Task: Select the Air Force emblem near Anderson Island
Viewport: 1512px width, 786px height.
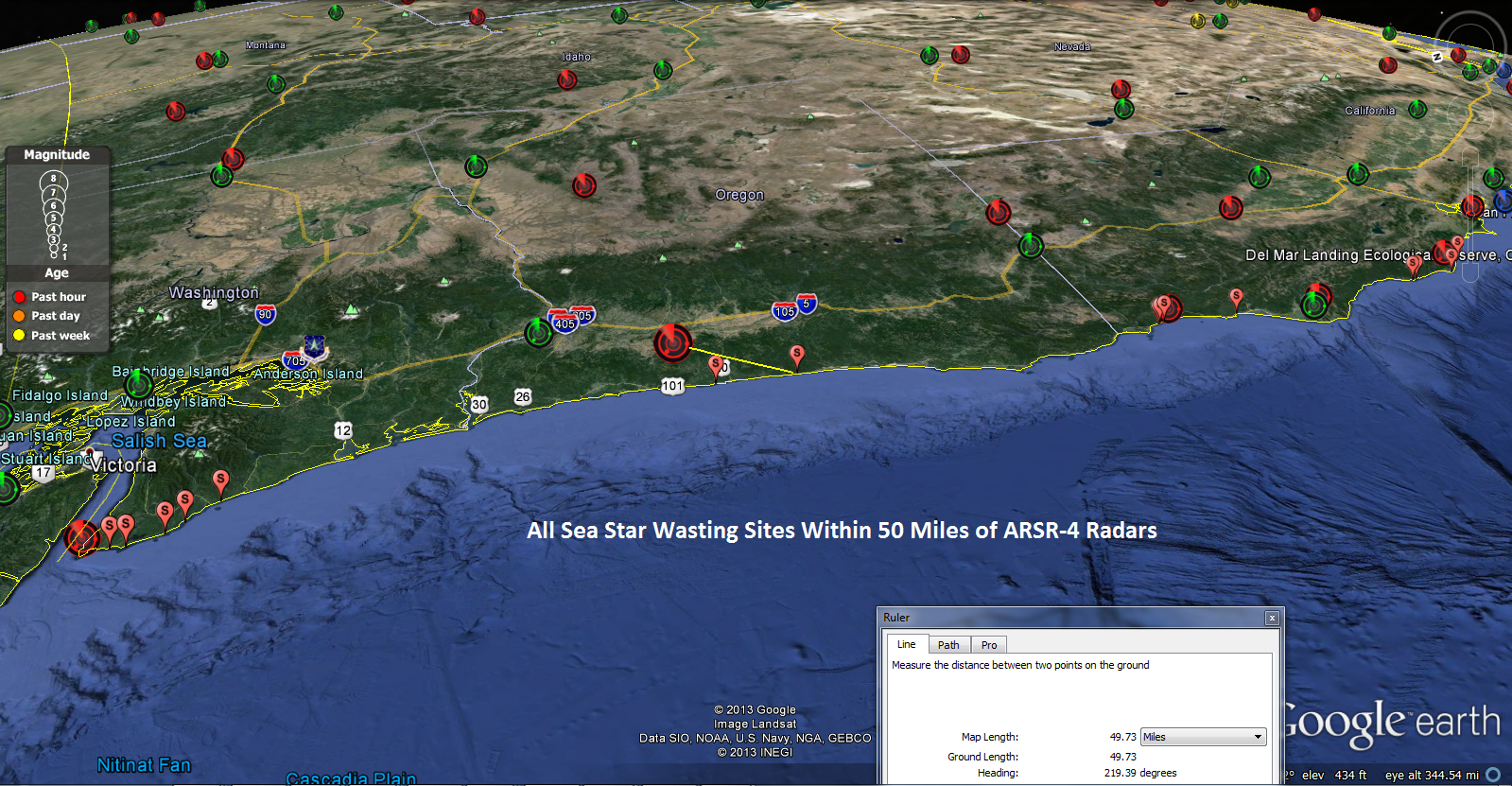Action: pyautogui.click(x=314, y=346)
